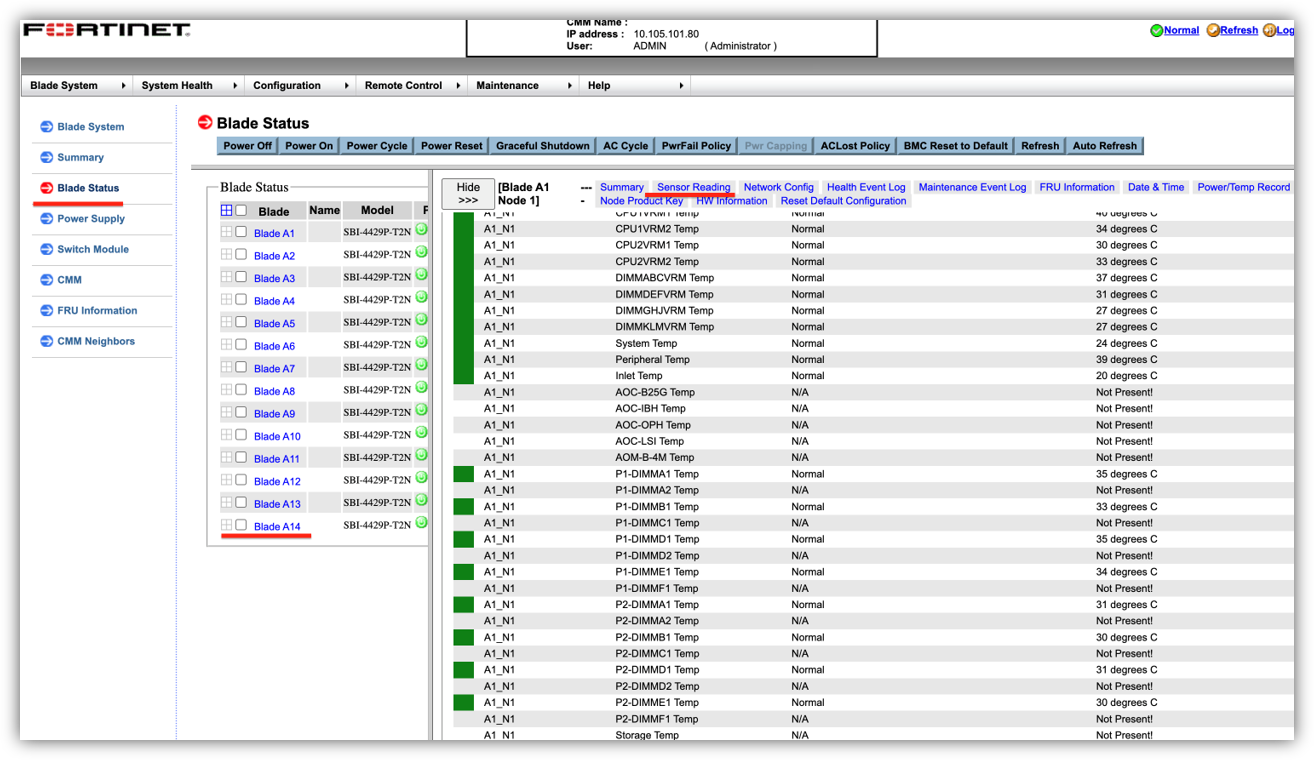
Task: Open the Node Product Key link
Action: [x=642, y=201]
